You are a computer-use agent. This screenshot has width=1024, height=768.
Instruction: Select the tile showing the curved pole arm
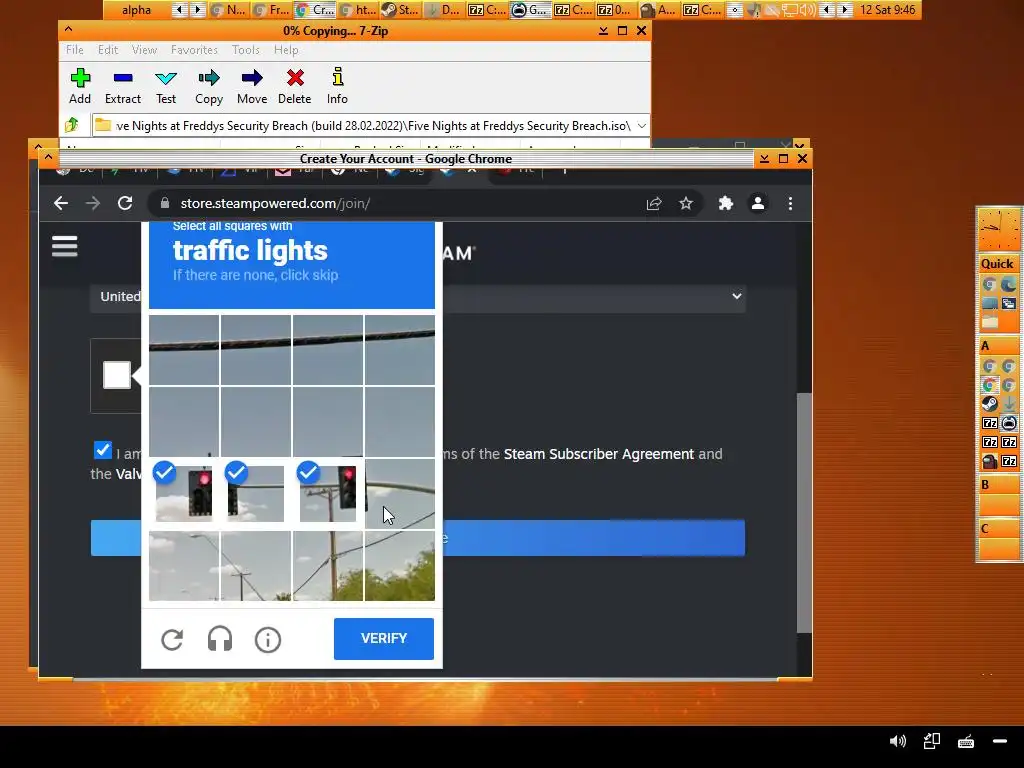400,493
